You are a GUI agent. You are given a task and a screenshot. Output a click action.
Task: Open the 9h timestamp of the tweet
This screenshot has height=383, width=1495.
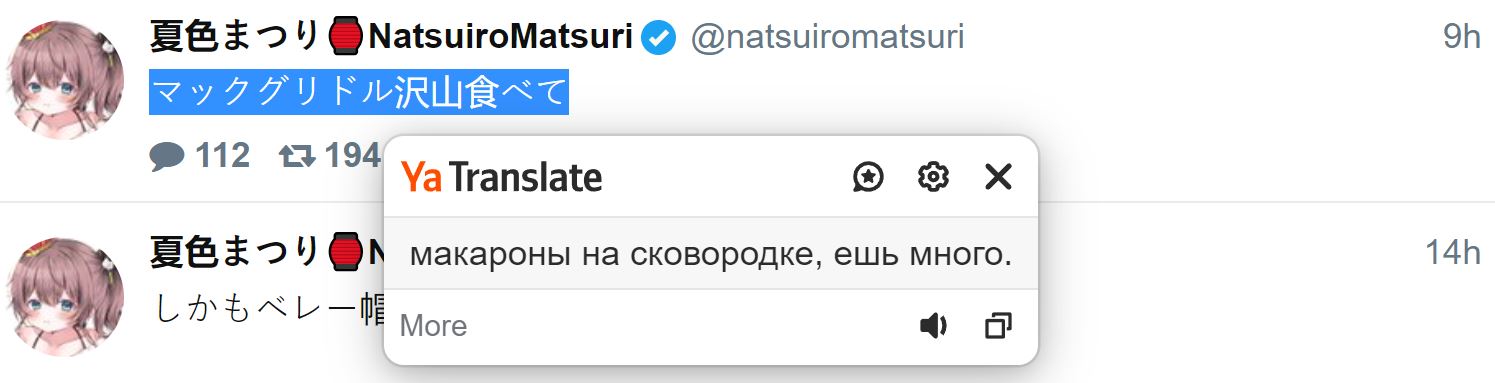pyautogui.click(x=1461, y=37)
